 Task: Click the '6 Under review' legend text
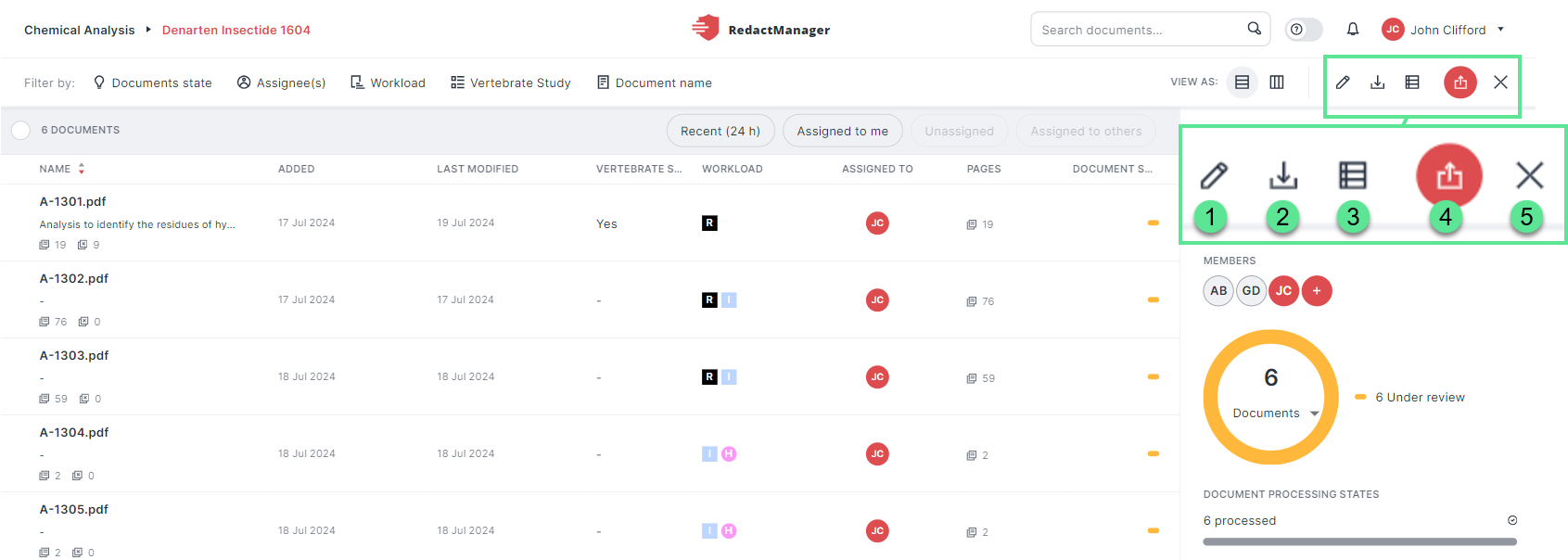[1420, 397]
